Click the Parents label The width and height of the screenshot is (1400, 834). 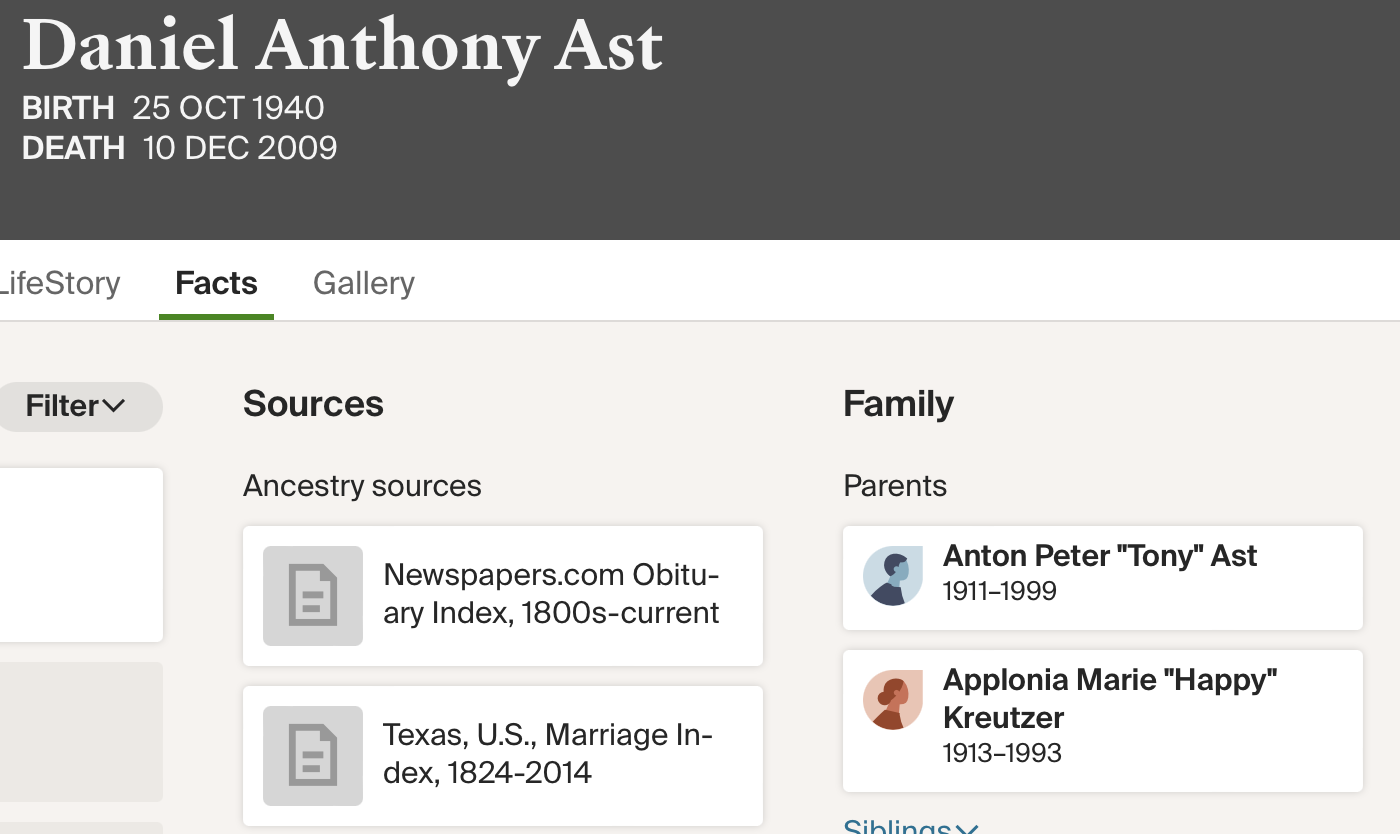coord(895,486)
